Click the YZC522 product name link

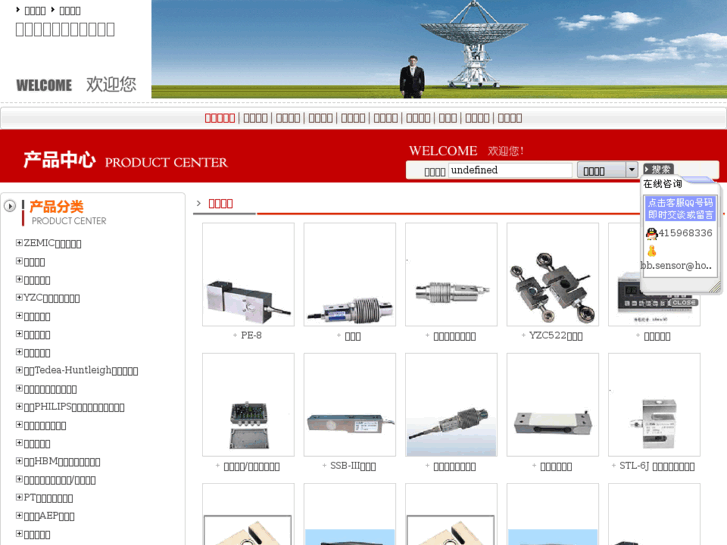pyautogui.click(x=556, y=336)
